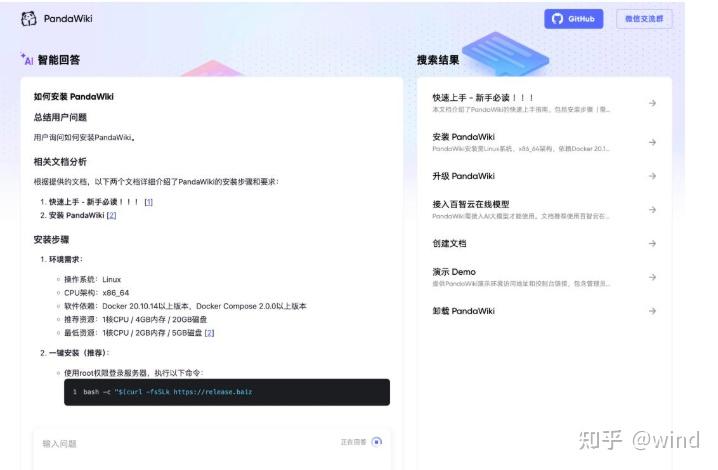Click the 使用root权限登录服务器 instruction line
The height and width of the screenshot is (470, 718).
[134, 373]
